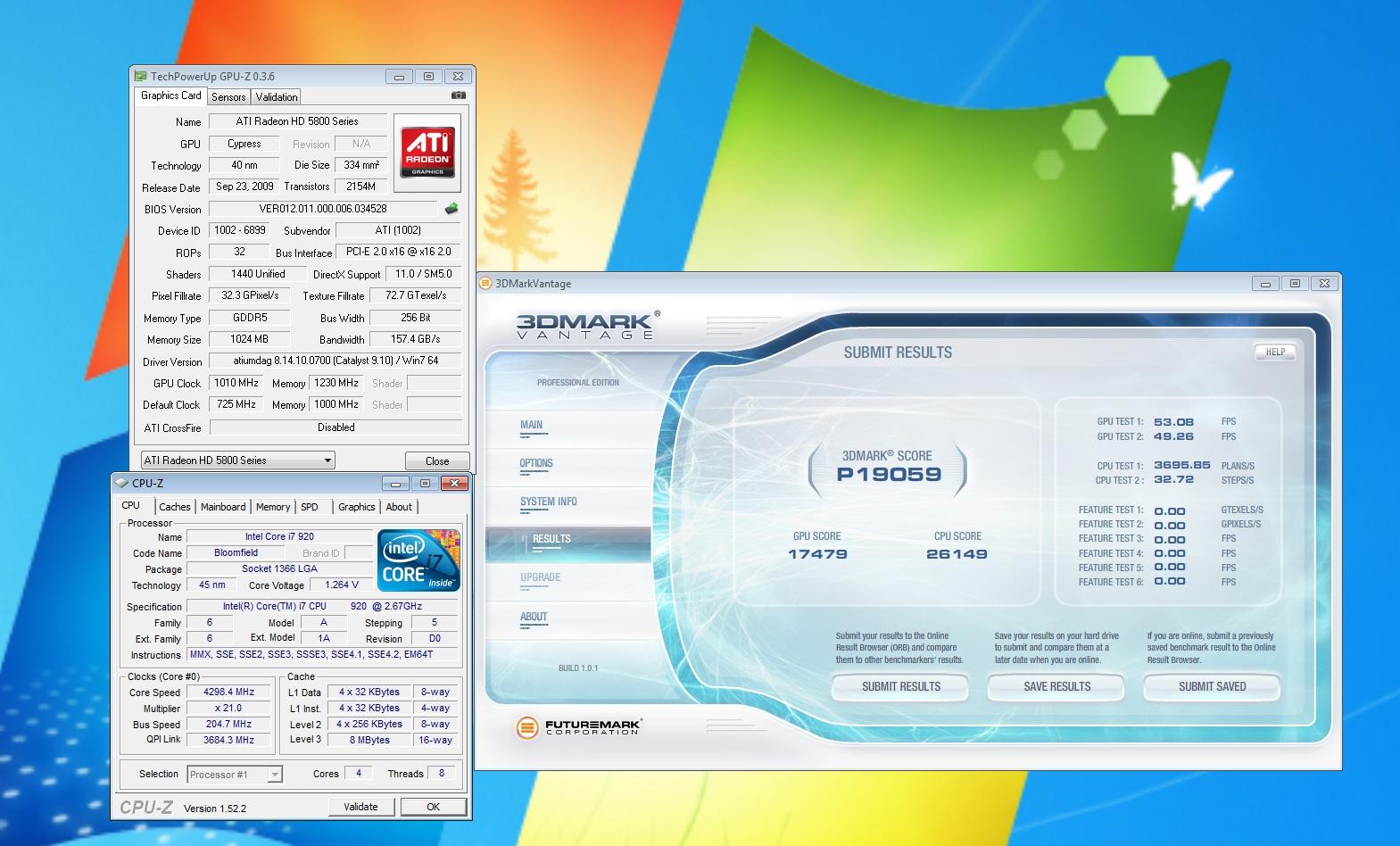Click the GPU-Z title bar app icon
The width and height of the screenshot is (1400, 846).
140,77
